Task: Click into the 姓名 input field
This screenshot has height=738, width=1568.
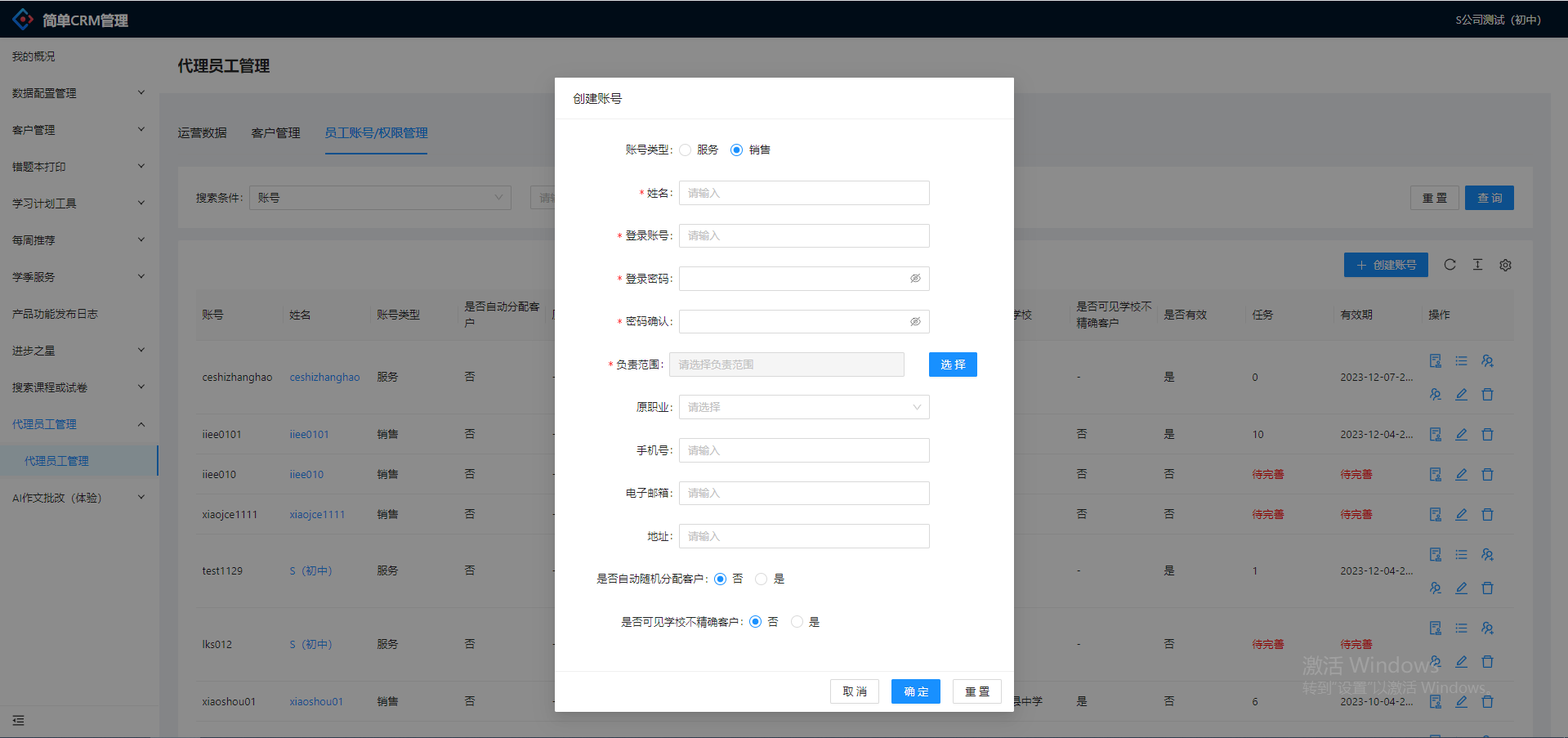Action: pyautogui.click(x=803, y=194)
